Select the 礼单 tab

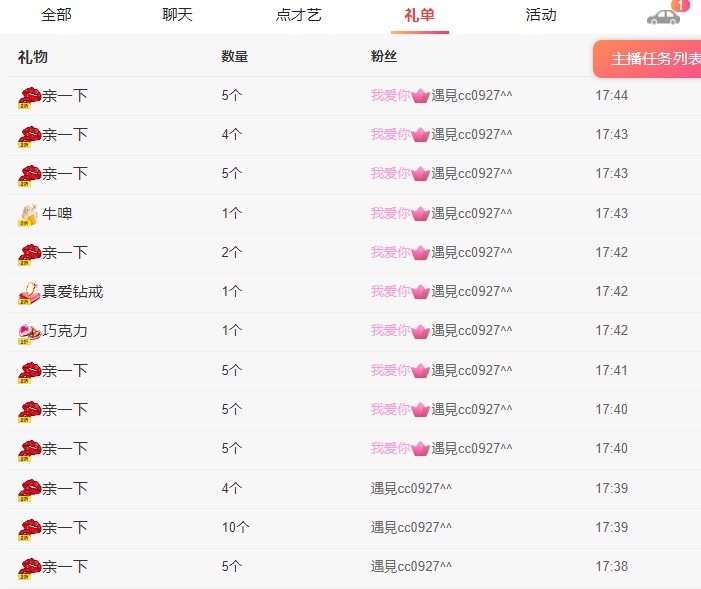pyautogui.click(x=419, y=15)
